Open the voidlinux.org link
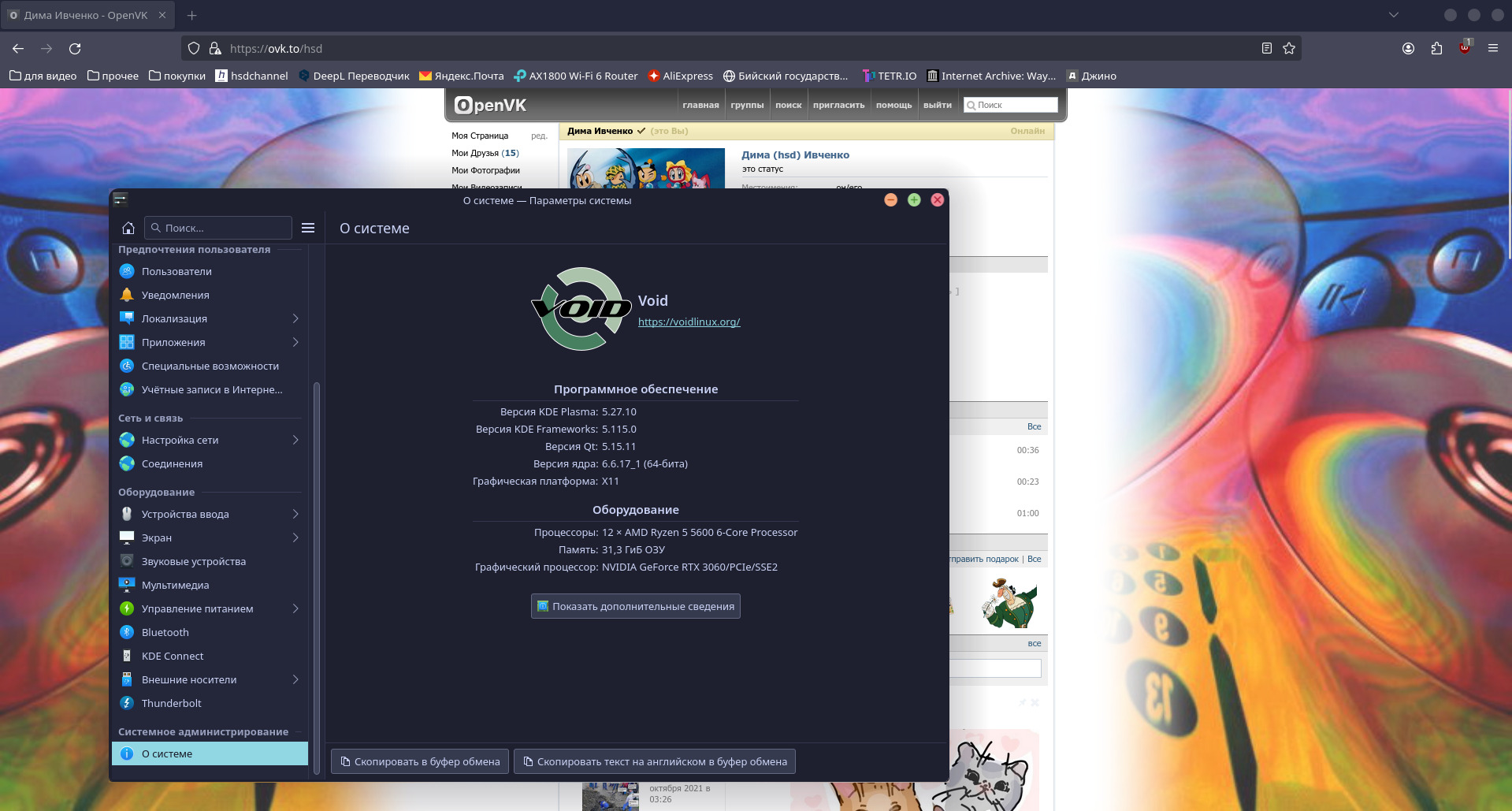The width and height of the screenshot is (1512, 811). point(689,322)
